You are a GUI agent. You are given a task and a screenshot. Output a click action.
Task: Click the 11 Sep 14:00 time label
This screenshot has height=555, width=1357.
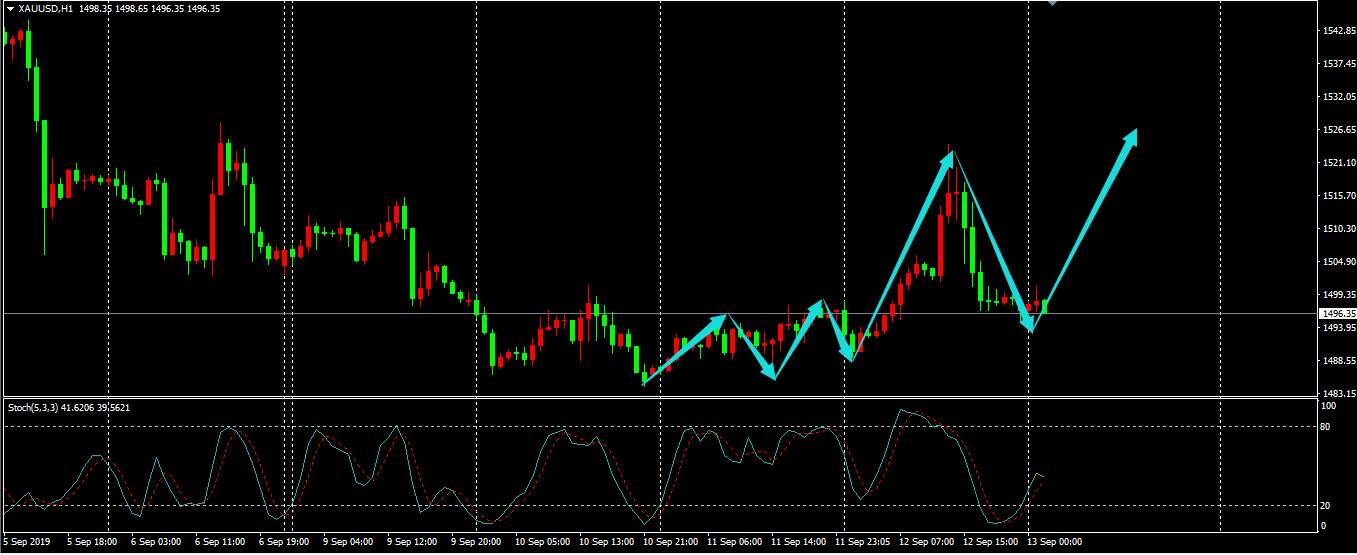pyautogui.click(x=798, y=542)
